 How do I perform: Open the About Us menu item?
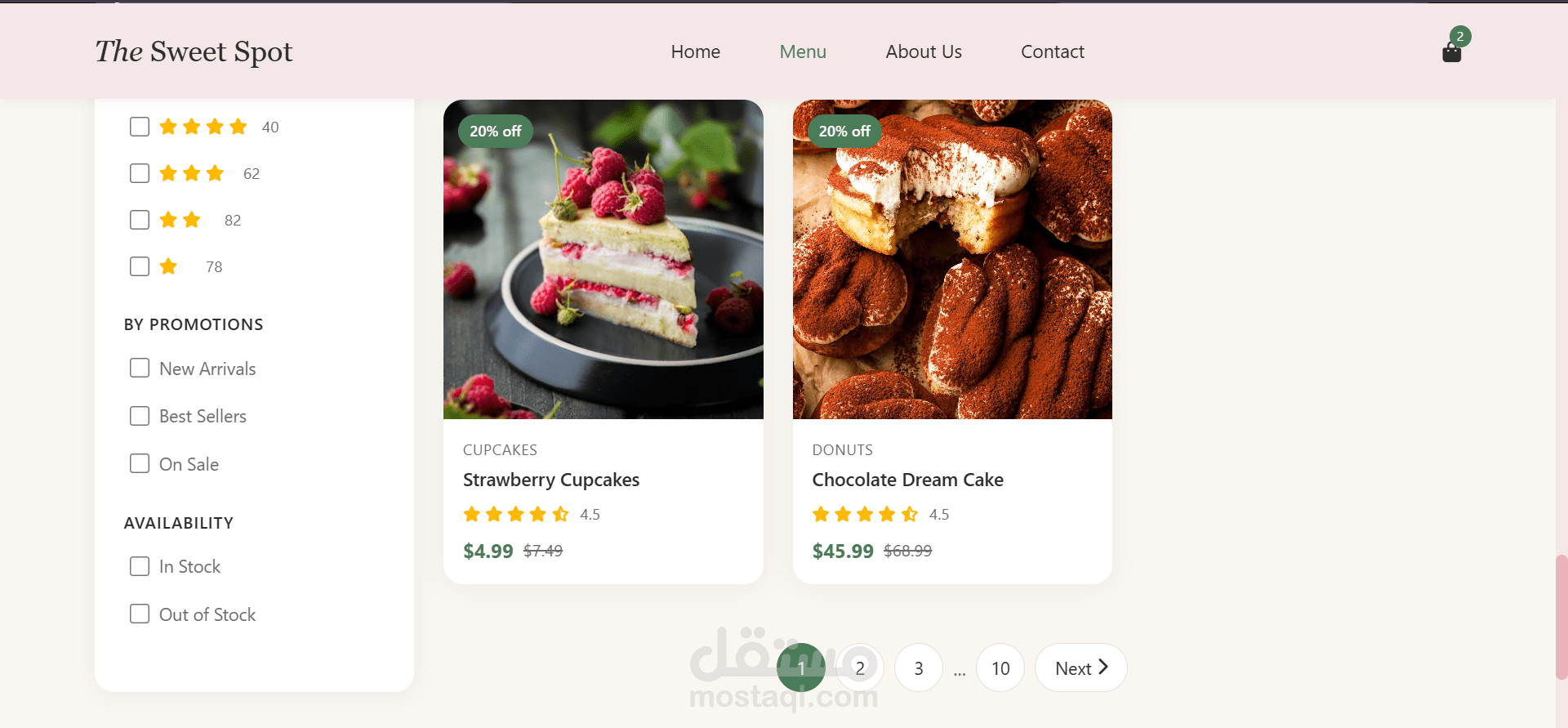pos(924,51)
